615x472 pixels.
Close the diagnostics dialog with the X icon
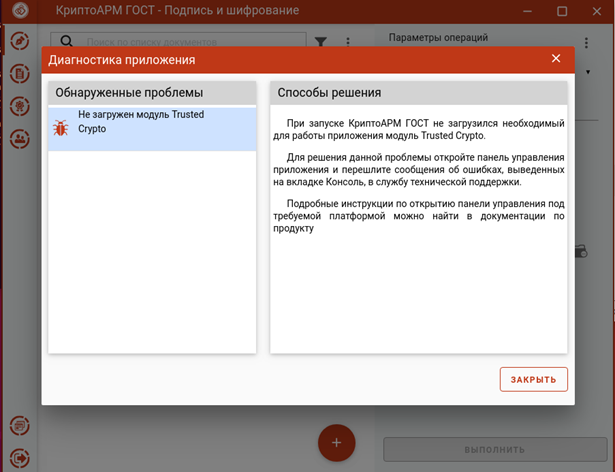pos(556,58)
